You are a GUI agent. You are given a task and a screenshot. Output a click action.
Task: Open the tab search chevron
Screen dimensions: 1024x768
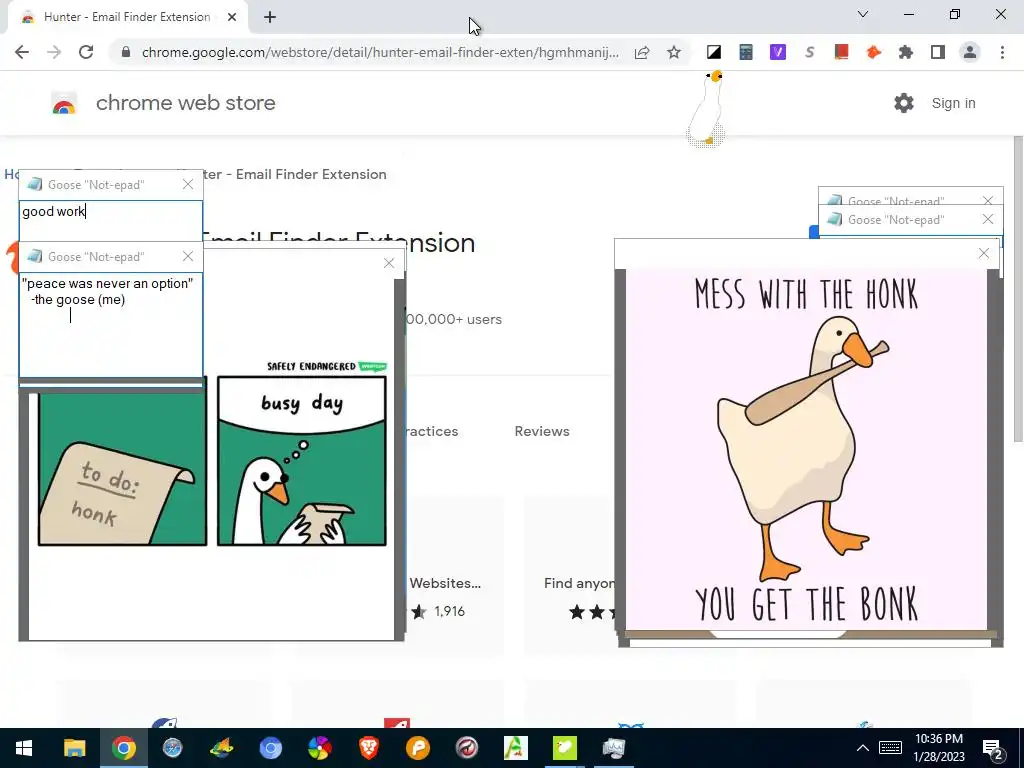pos(863,14)
